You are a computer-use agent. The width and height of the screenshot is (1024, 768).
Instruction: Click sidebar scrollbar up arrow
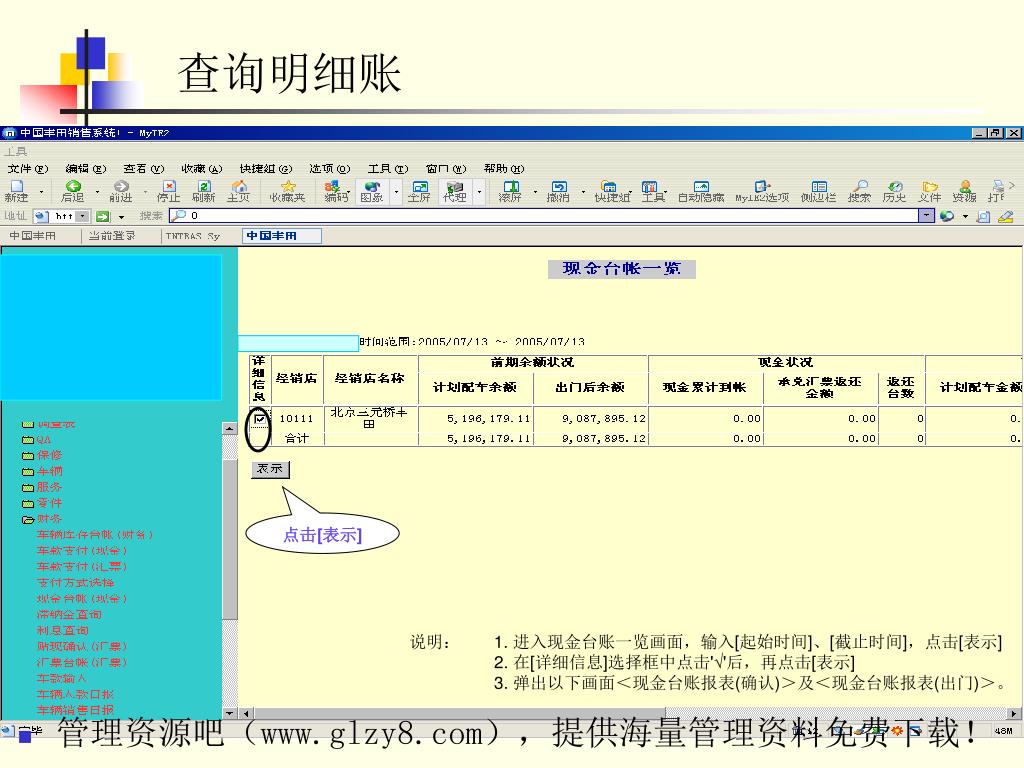click(x=230, y=428)
